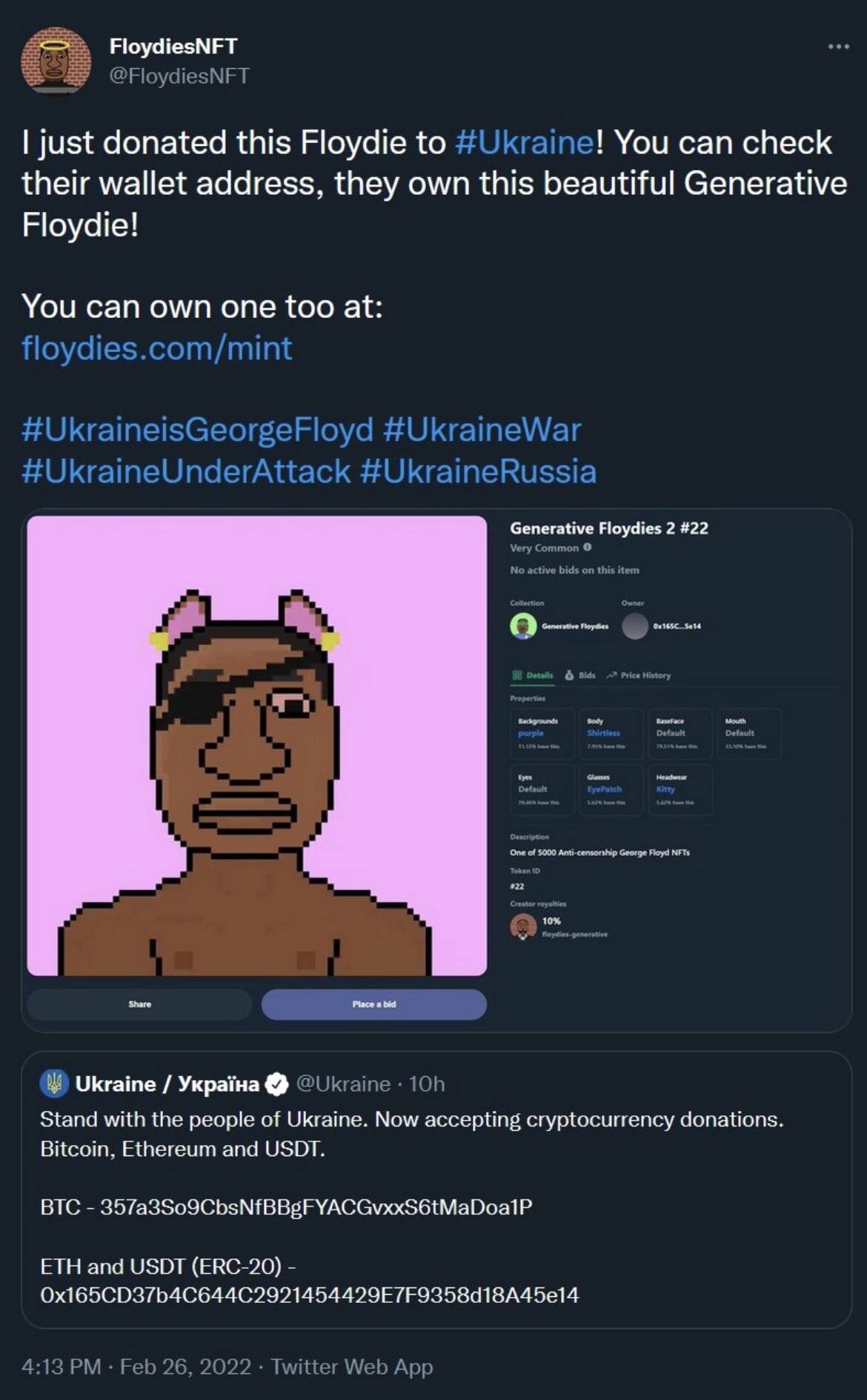Screen dimensions: 867x1400
Task: Click the @FloydiesNFT handle
Action: [179, 76]
